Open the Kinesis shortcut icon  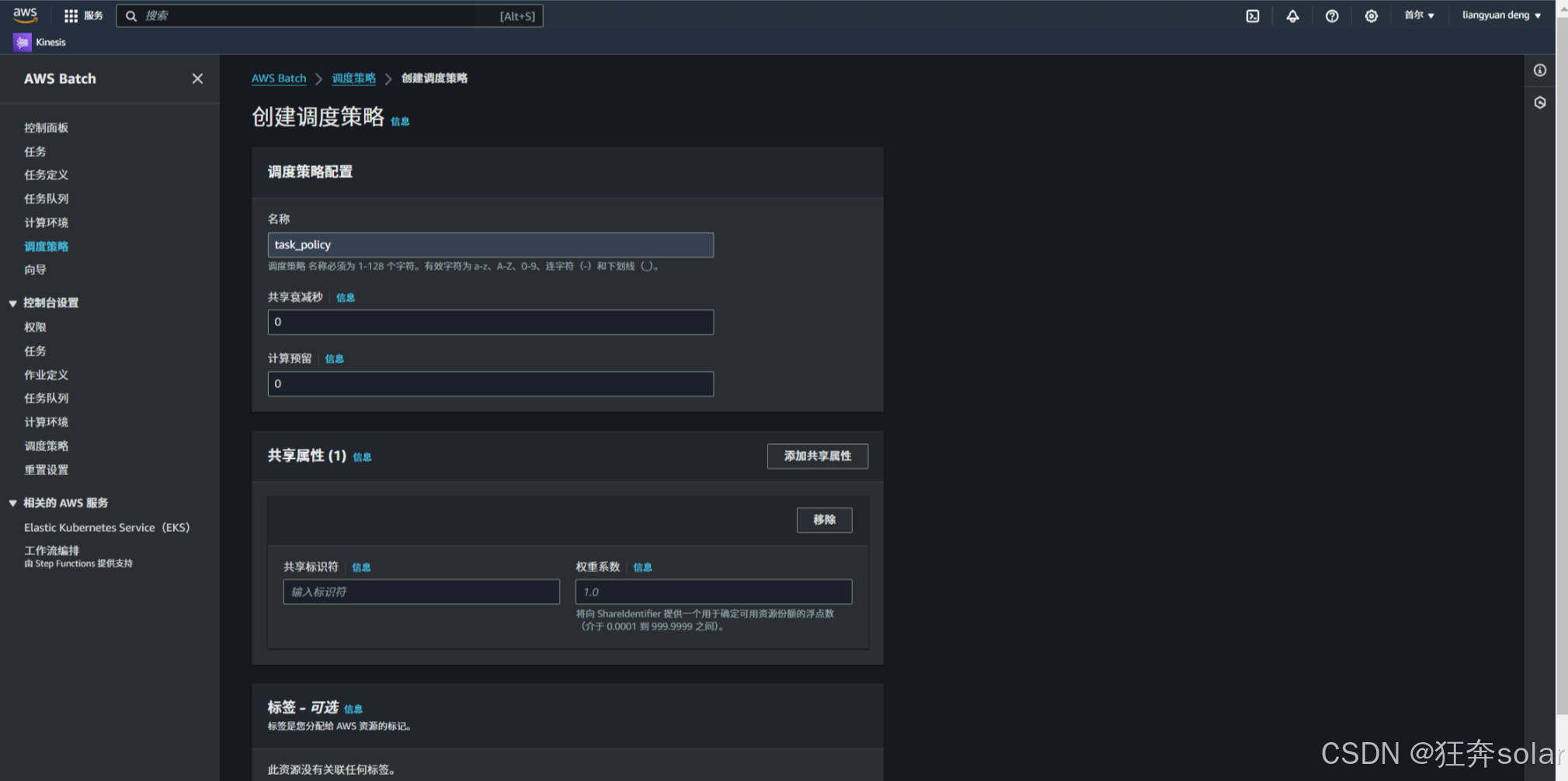tap(22, 42)
